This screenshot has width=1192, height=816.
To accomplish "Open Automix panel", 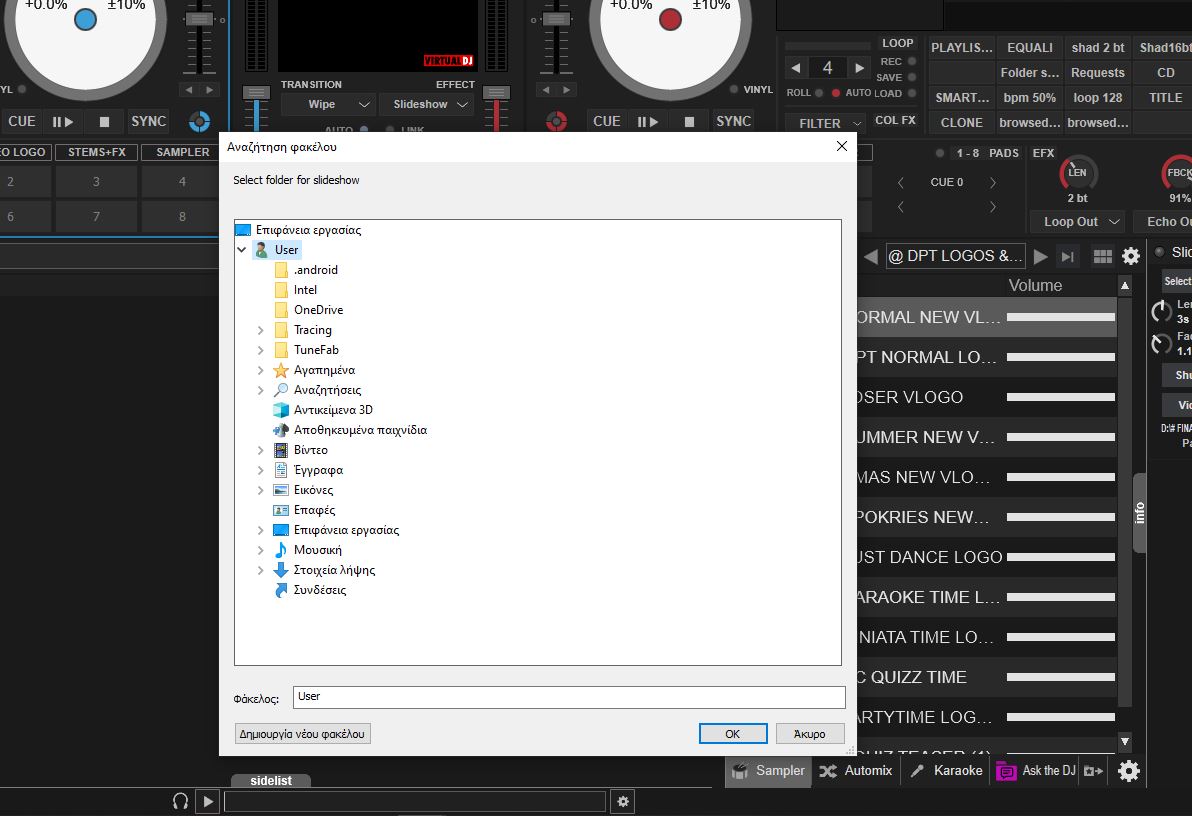I will click(856, 771).
